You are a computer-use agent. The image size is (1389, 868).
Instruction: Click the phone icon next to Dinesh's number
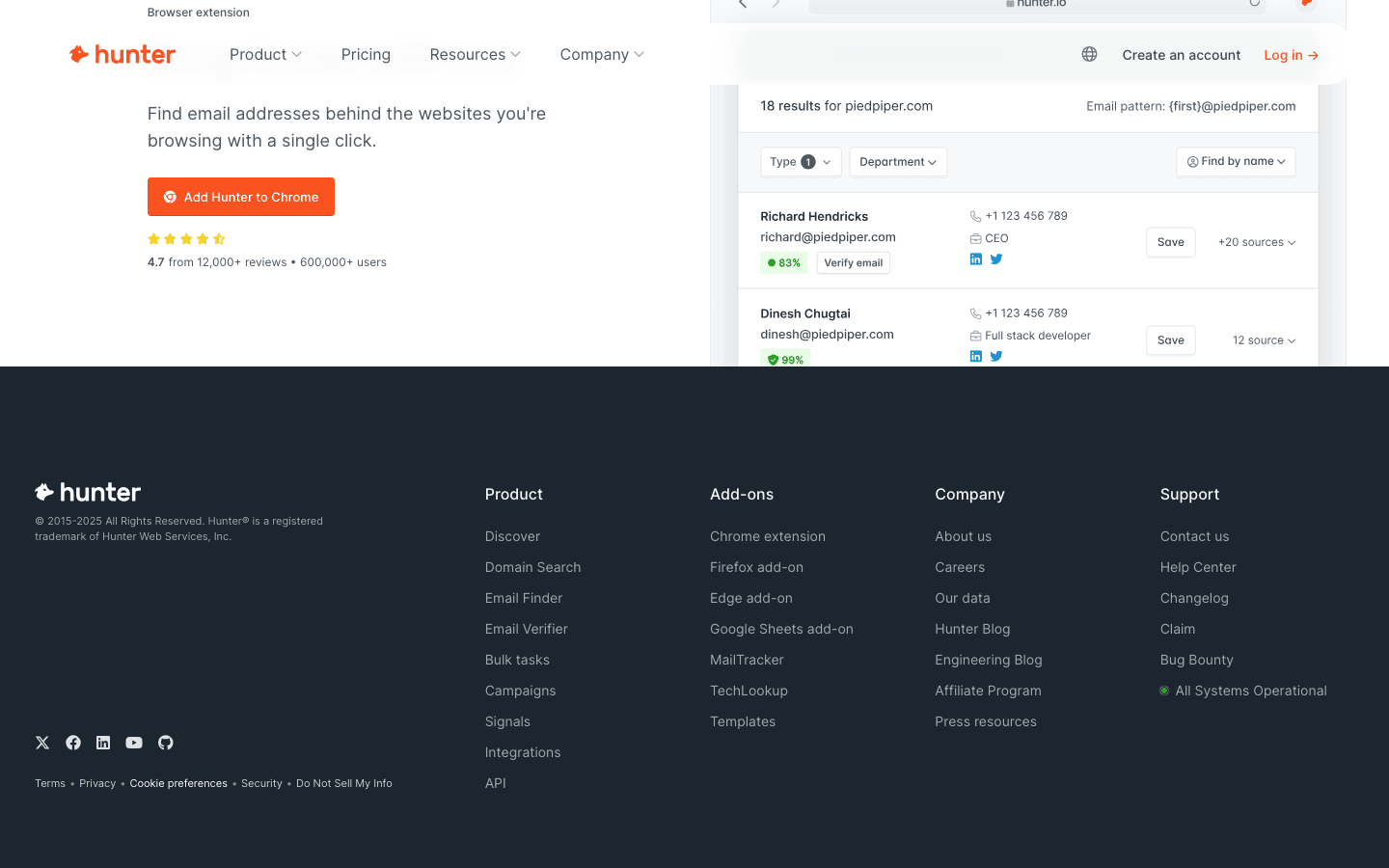click(975, 314)
